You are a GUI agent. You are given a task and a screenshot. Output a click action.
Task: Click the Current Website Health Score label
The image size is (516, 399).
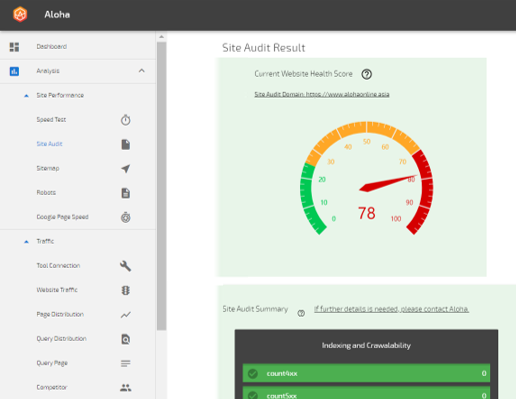[x=303, y=74]
